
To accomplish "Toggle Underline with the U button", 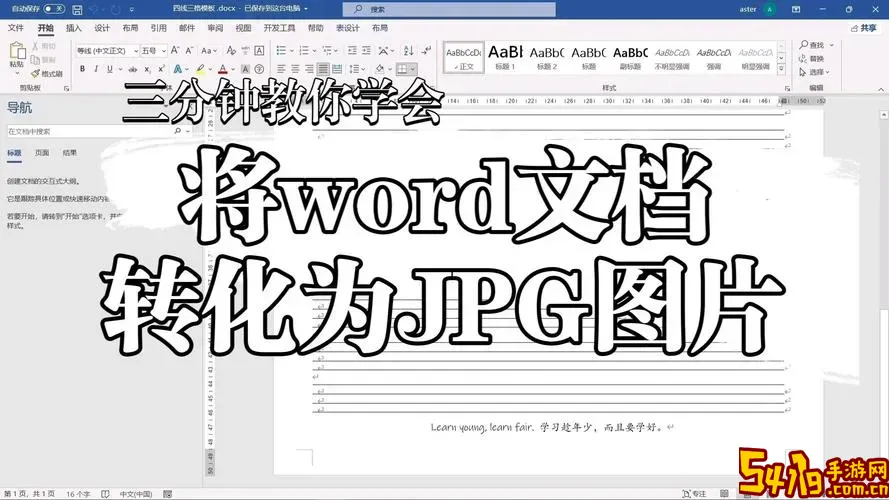I will [109, 69].
